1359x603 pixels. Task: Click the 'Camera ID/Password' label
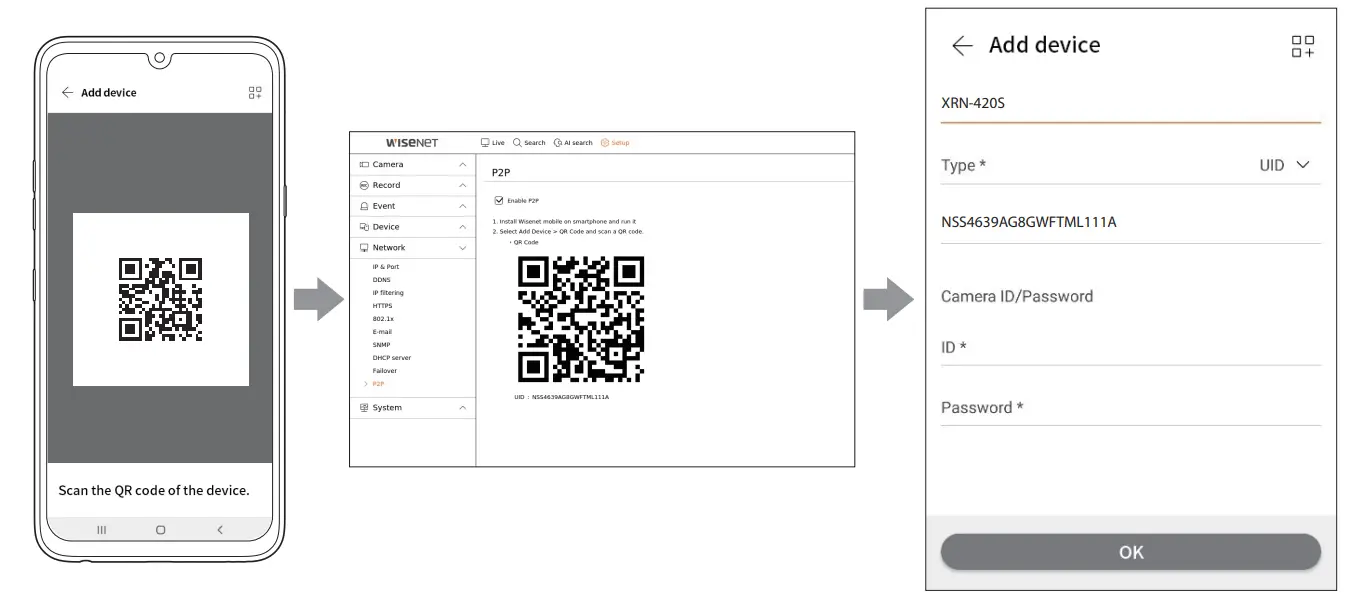[x=1017, y=296]
